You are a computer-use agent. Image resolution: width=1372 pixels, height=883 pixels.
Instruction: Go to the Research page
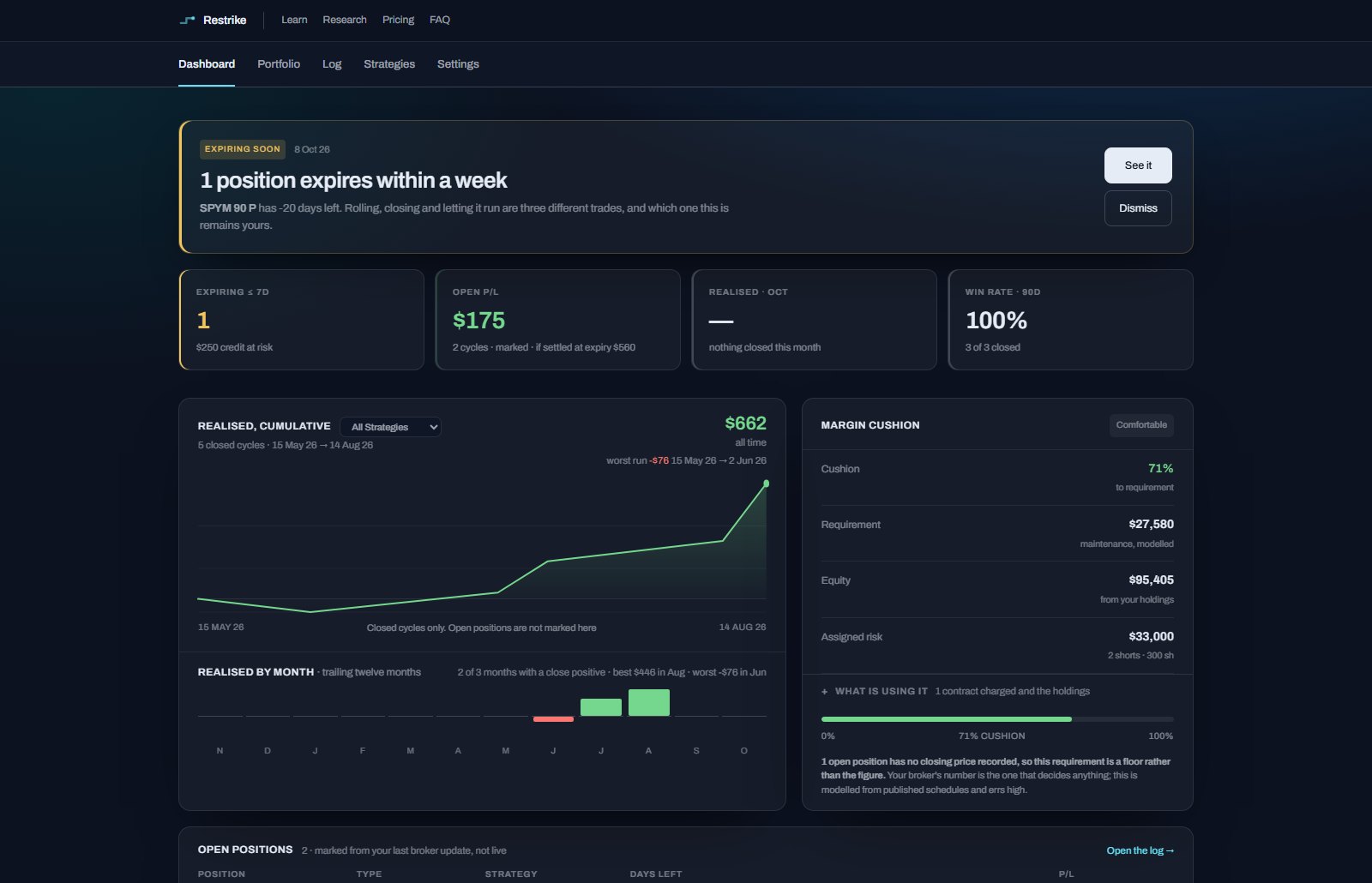345,20
